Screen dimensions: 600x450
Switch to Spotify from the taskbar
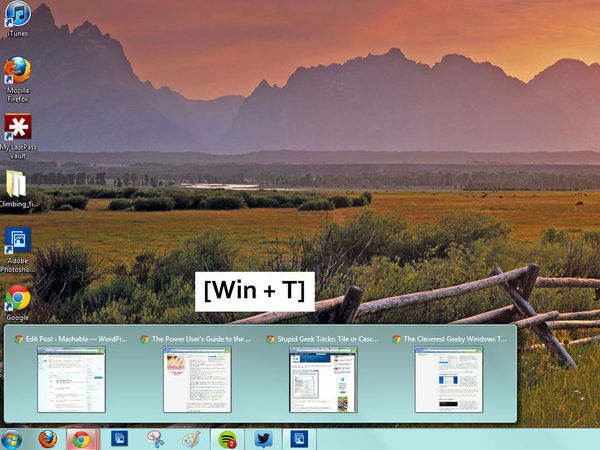click(x=227, y=438)
